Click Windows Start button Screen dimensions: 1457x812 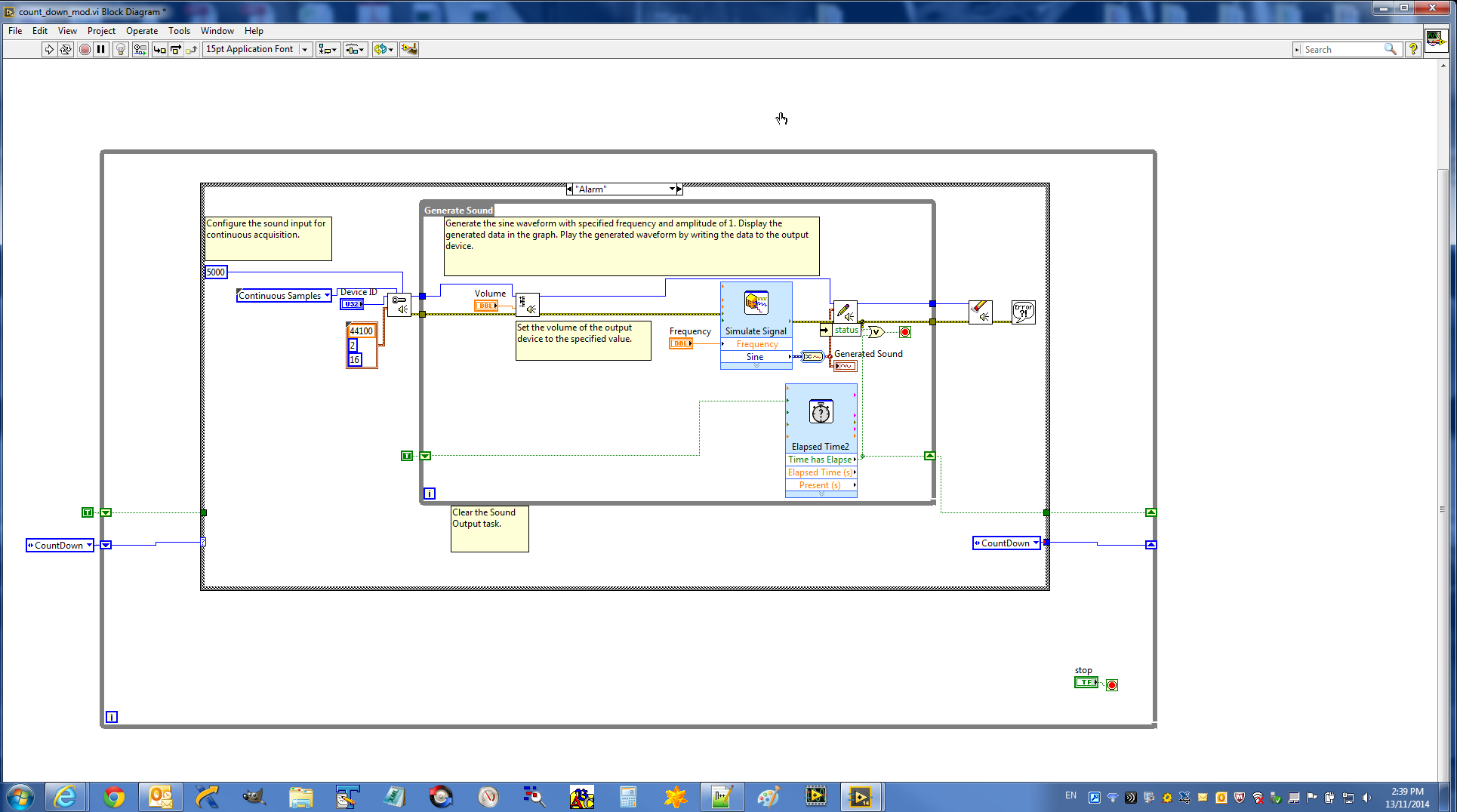click(x=20, y=797)
